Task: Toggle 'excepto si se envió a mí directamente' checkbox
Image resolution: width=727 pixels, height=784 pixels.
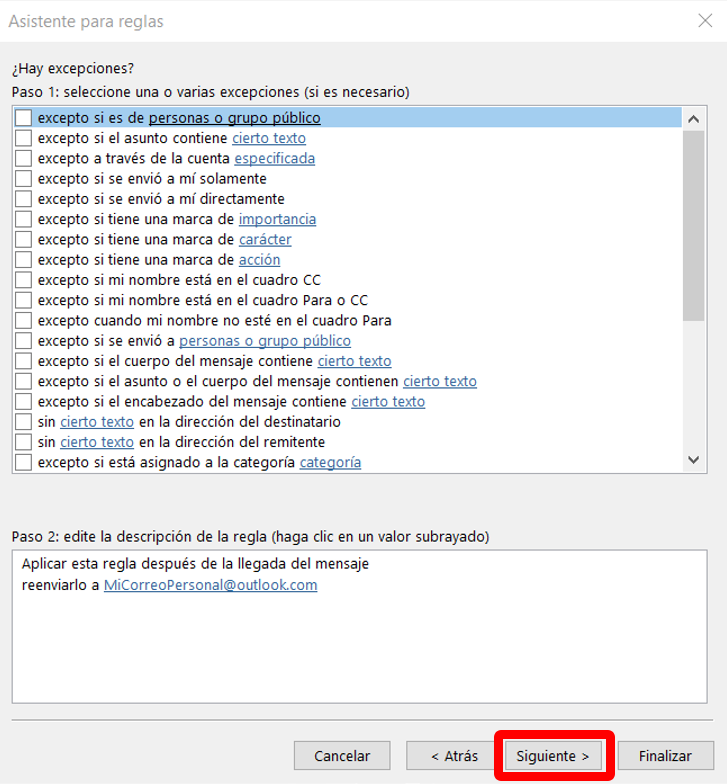Action: [24, 199]
